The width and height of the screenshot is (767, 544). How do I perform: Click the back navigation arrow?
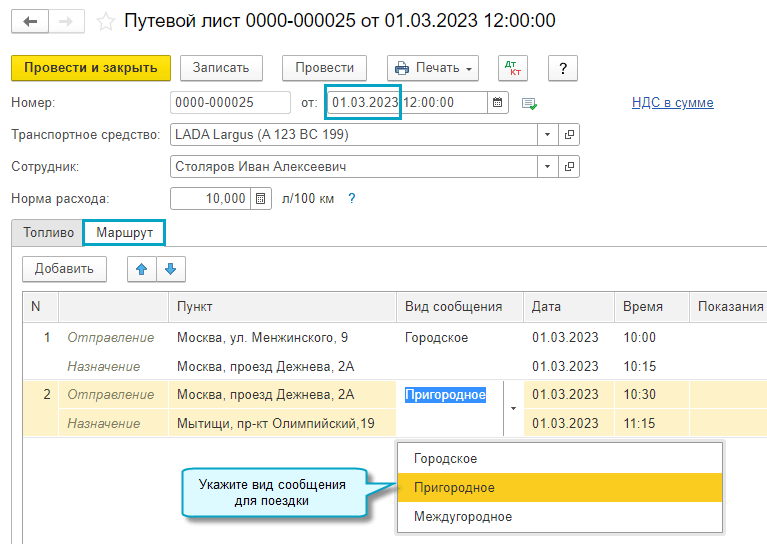30,21
